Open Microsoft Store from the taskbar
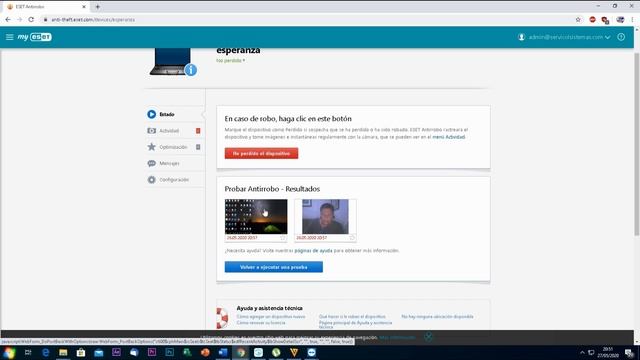Screen dimensions: 640x360 click(x=81, y=353)
